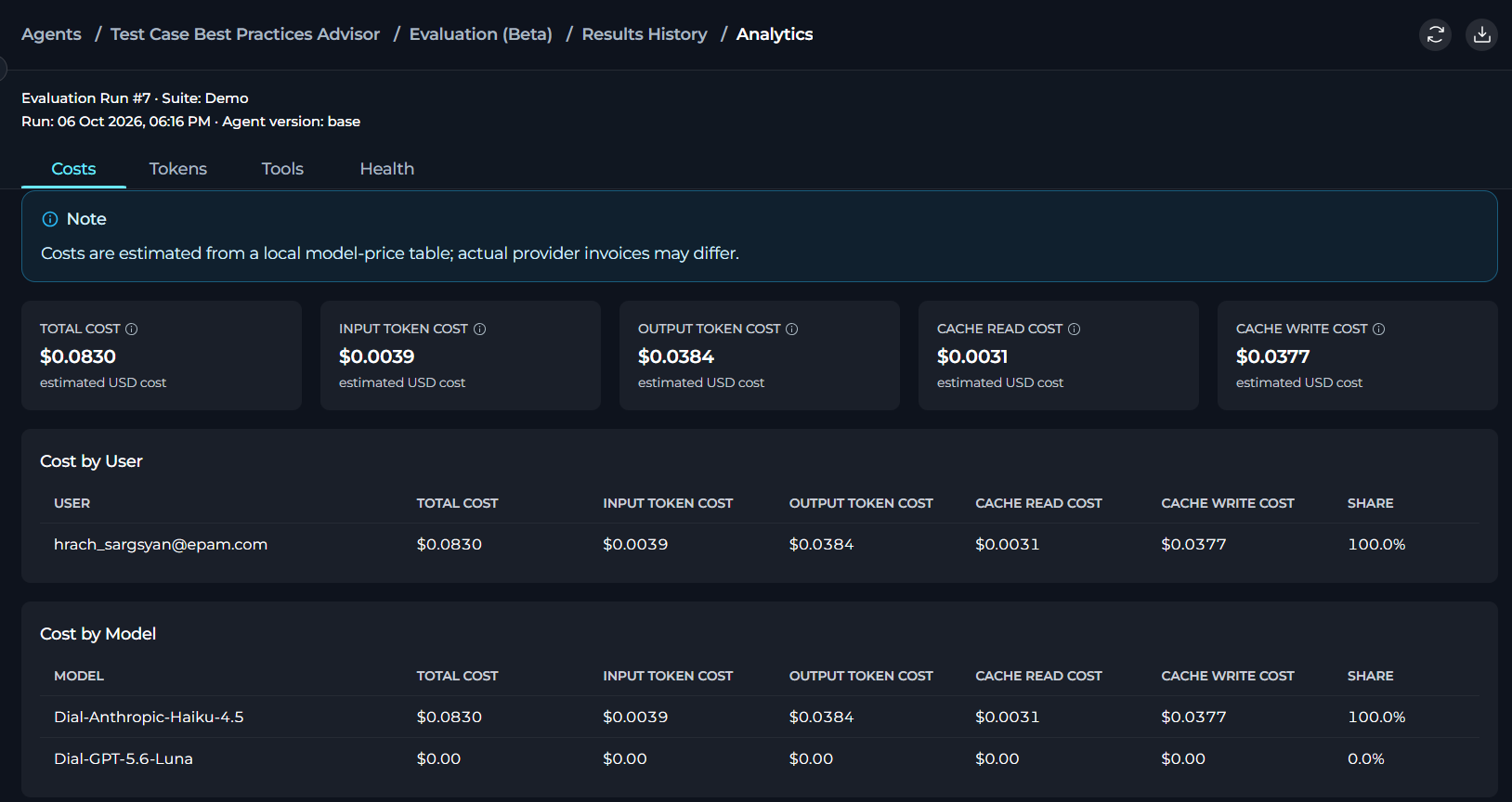Click INPUT TOKEN COST header in Cost by Model
The width and height of the screenshot is (1512, 802).
click(668, 676)
